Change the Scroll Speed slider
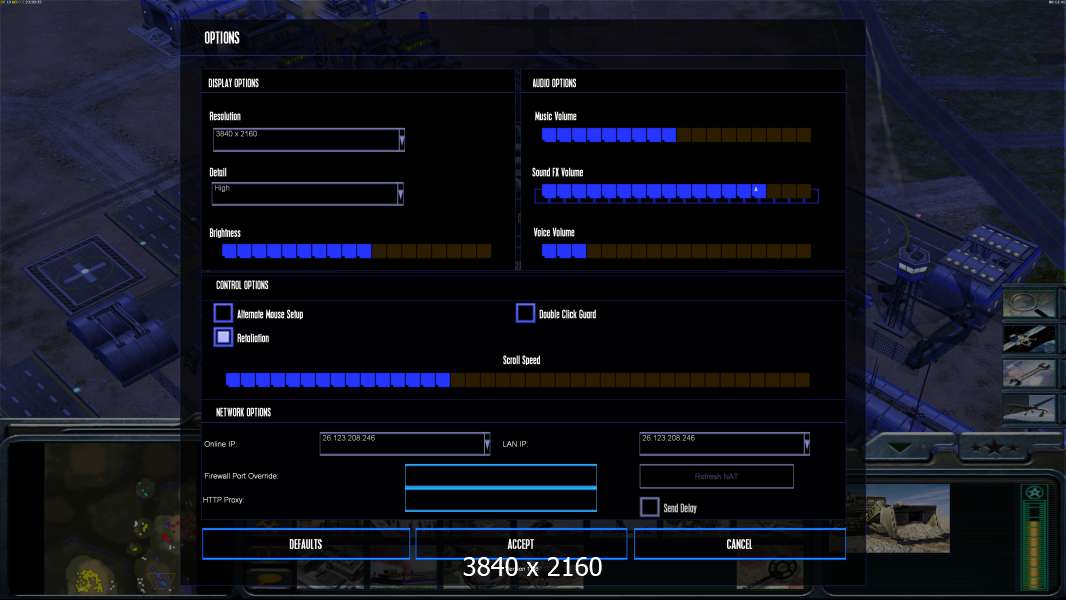The image size is (1066, 600). coord(518,380)
